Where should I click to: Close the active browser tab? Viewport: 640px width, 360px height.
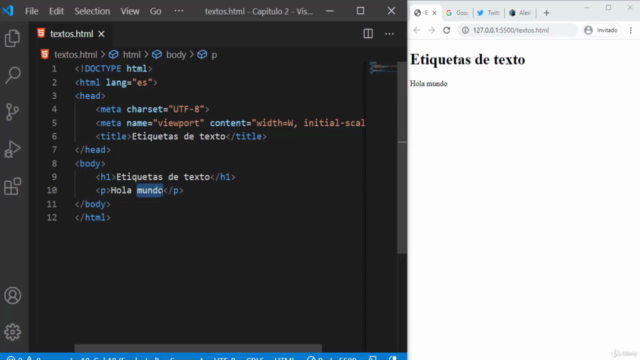(434, 13)
